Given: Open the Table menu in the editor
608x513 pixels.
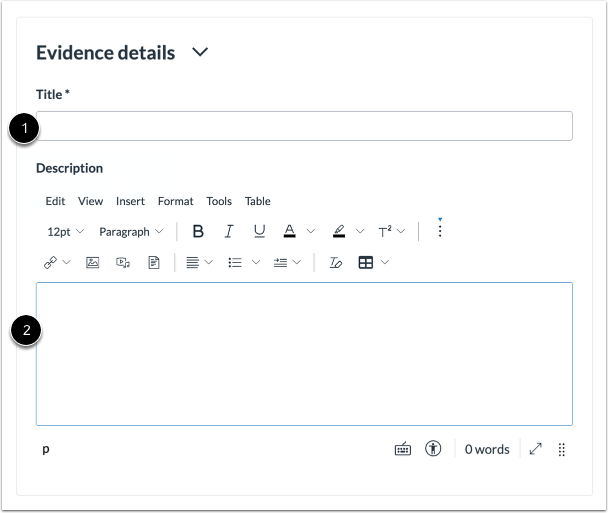Looking at the screenshot, I should (x=257, y=201).
